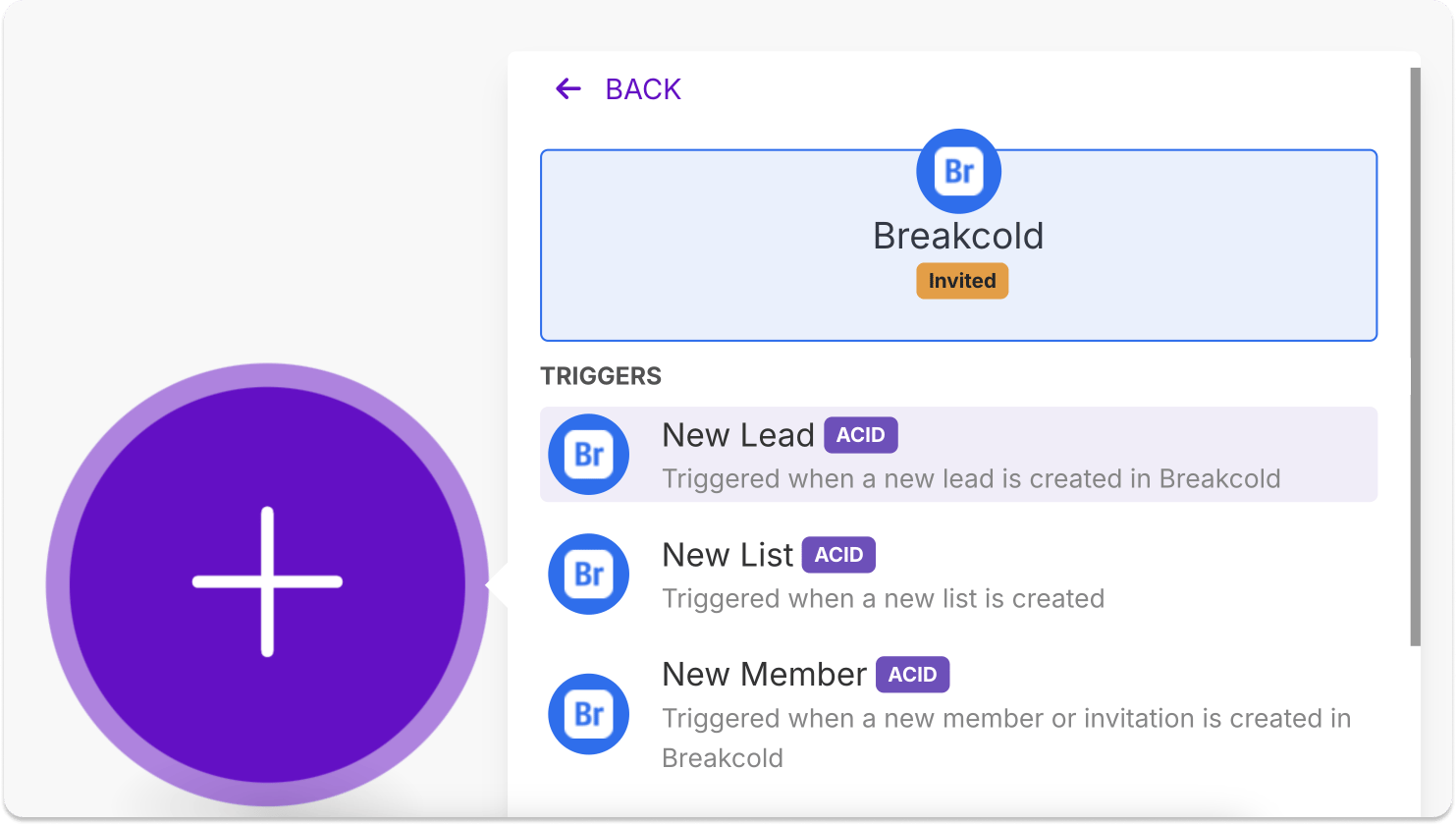Viewport: 1456px width, 825px height.
Task: Click the Invited badge
Action: coord(962,281)
